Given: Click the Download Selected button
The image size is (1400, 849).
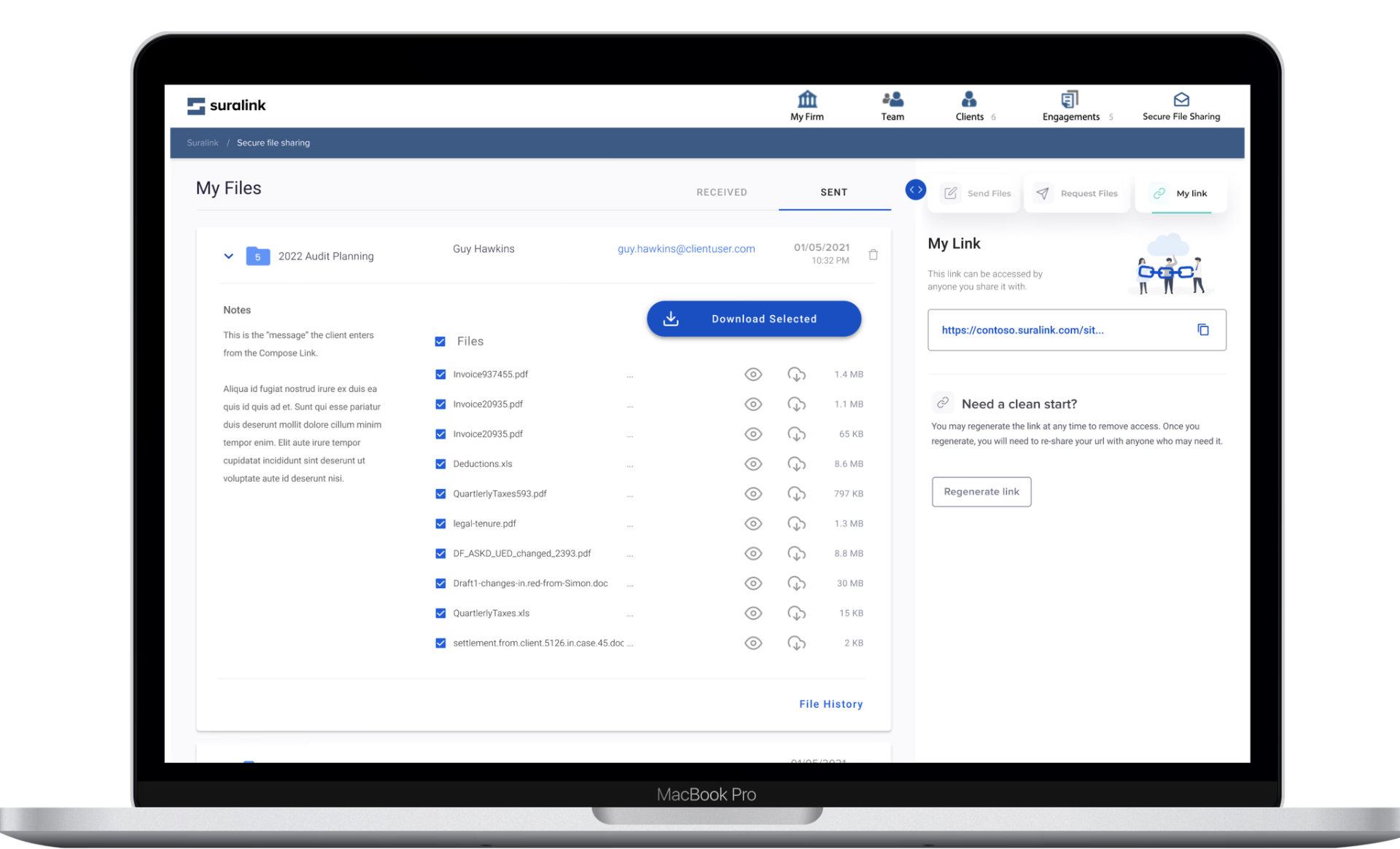Looking at the screenshot, I should [753, 318].
